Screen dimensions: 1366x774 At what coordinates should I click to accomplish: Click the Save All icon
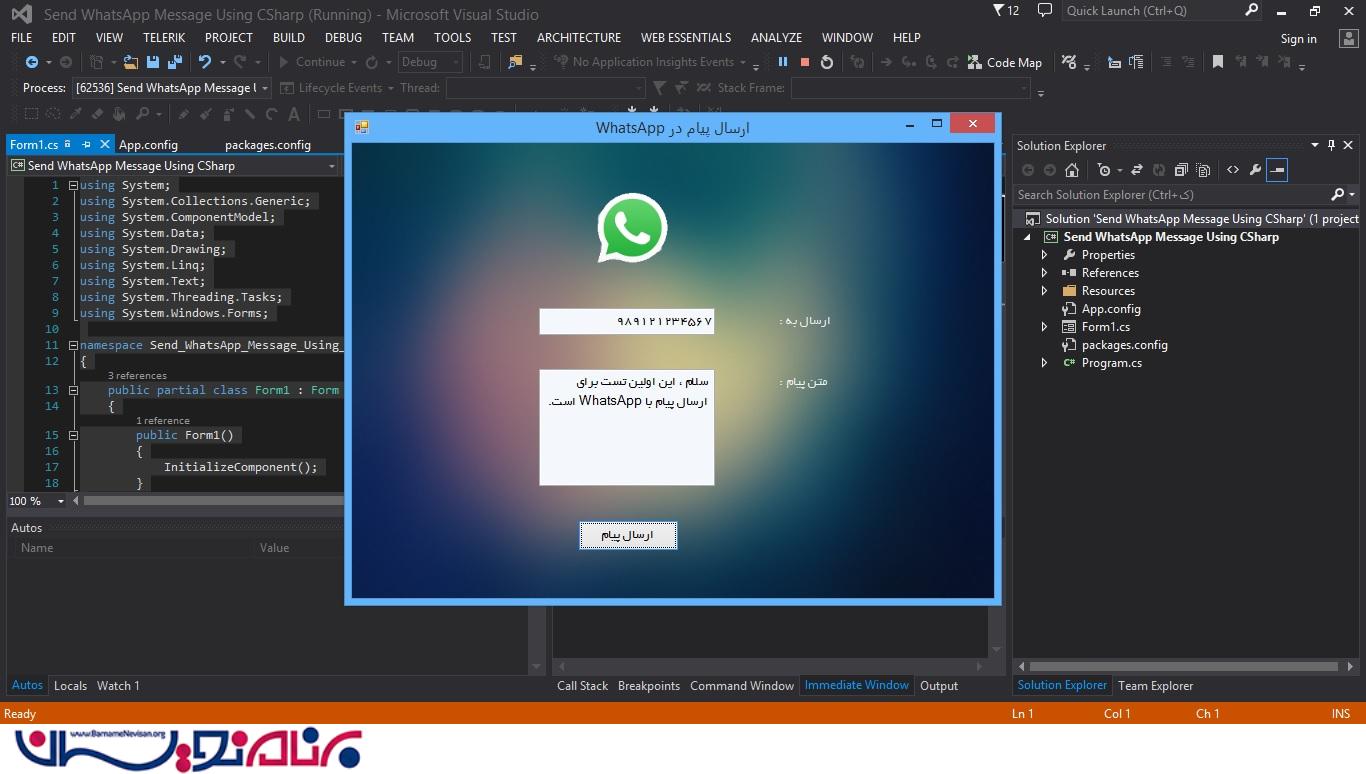175,62
